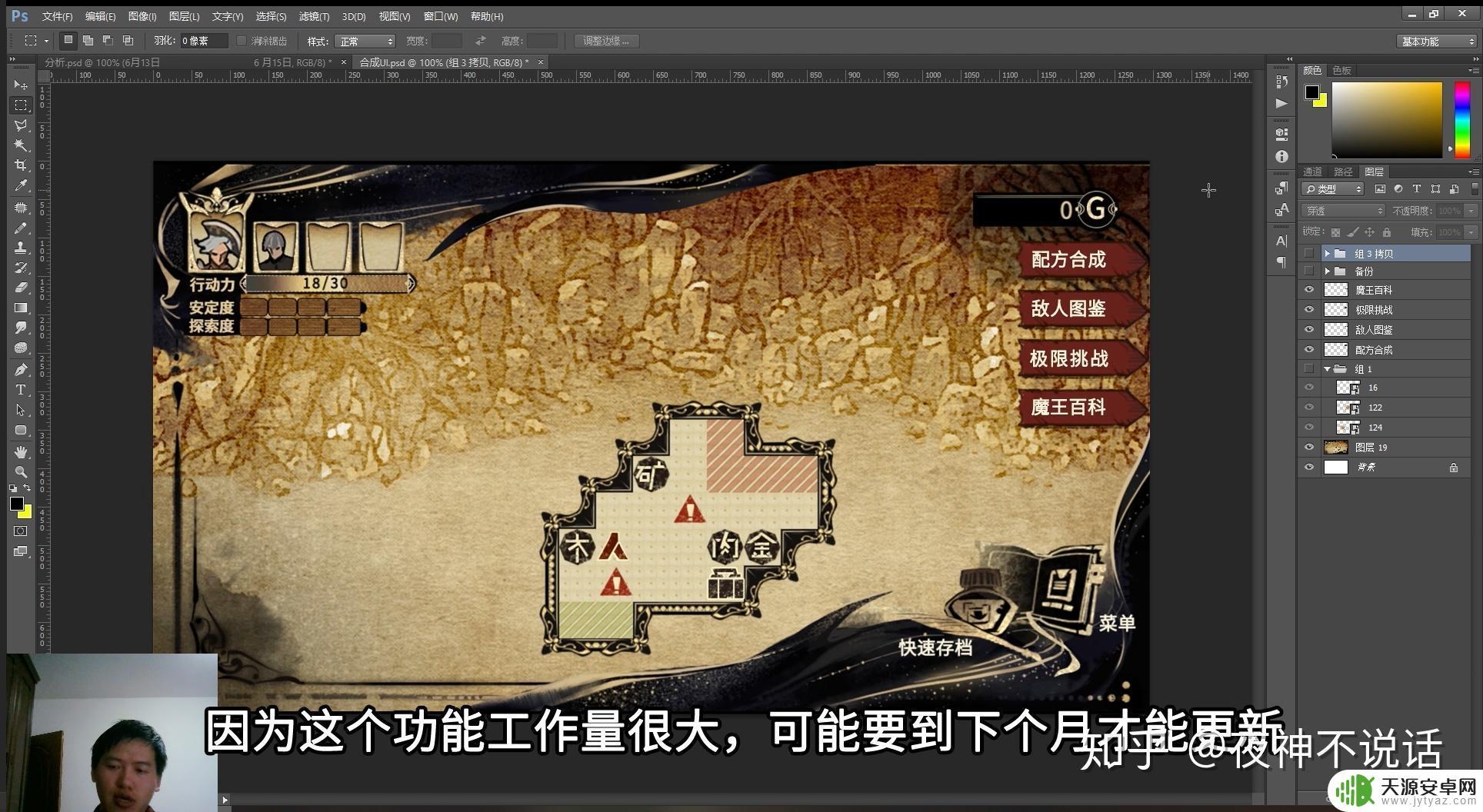Open the 不透明度 opacity dropdown arrow
1483x812 pixels.
point(1471,211)
